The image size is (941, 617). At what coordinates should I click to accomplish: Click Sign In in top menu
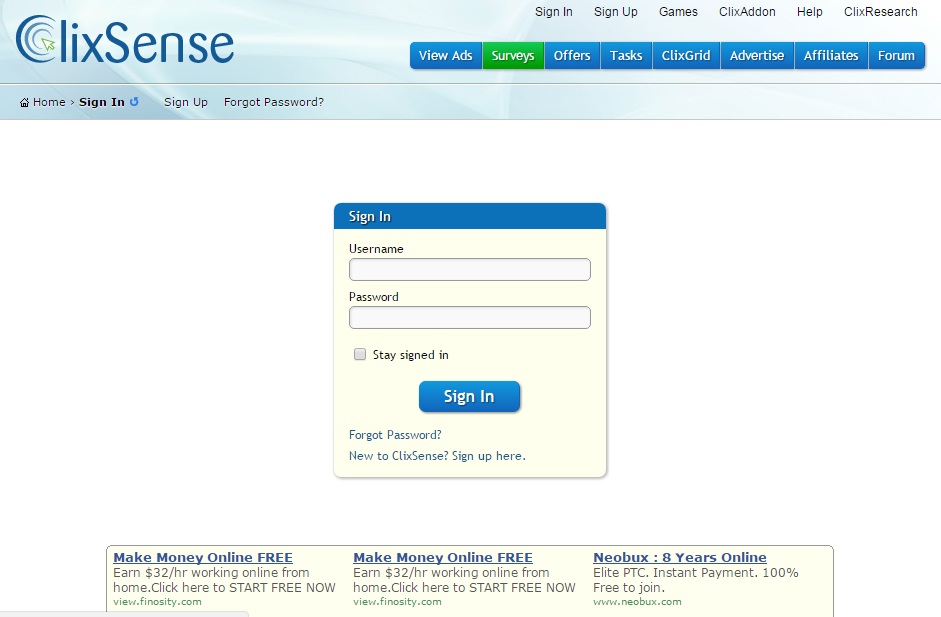554,12
